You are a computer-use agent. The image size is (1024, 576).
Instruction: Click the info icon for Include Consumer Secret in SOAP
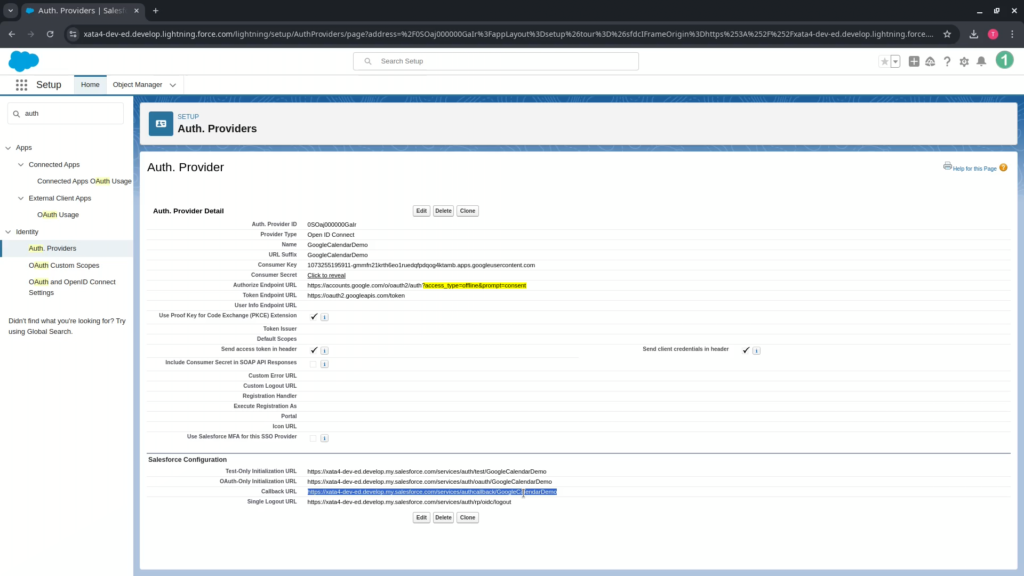(325, 364)
